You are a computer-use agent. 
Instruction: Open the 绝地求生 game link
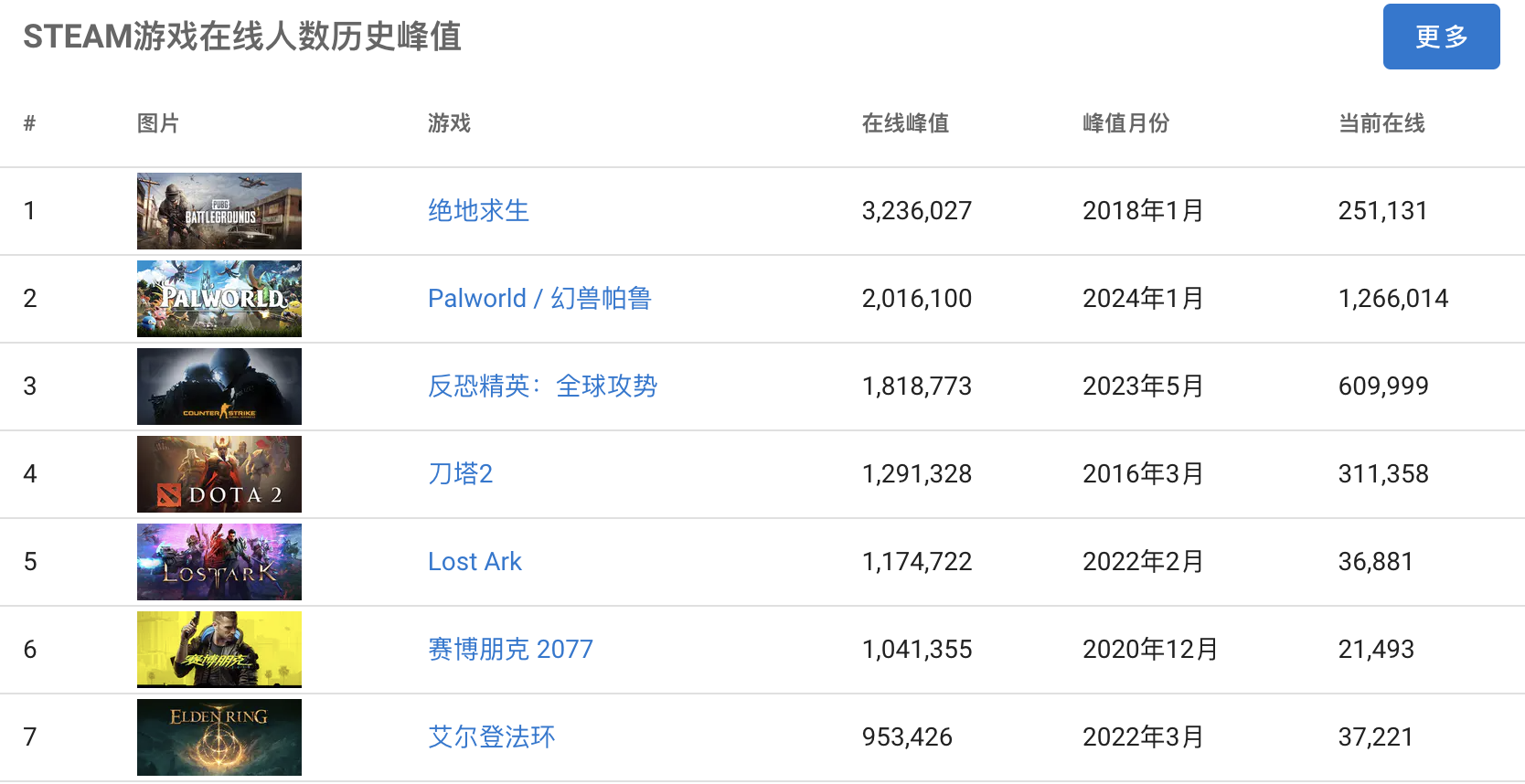click(x=478, y=211)
